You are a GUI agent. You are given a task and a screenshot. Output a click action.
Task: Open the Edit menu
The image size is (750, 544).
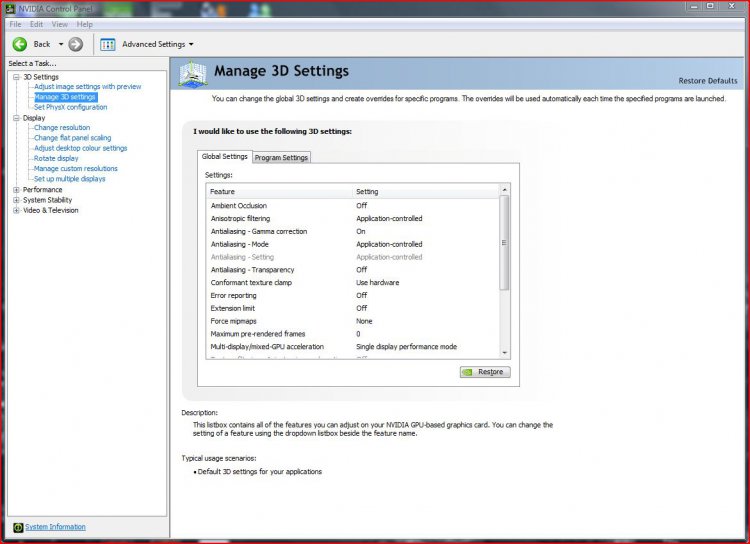pos(36,24)
